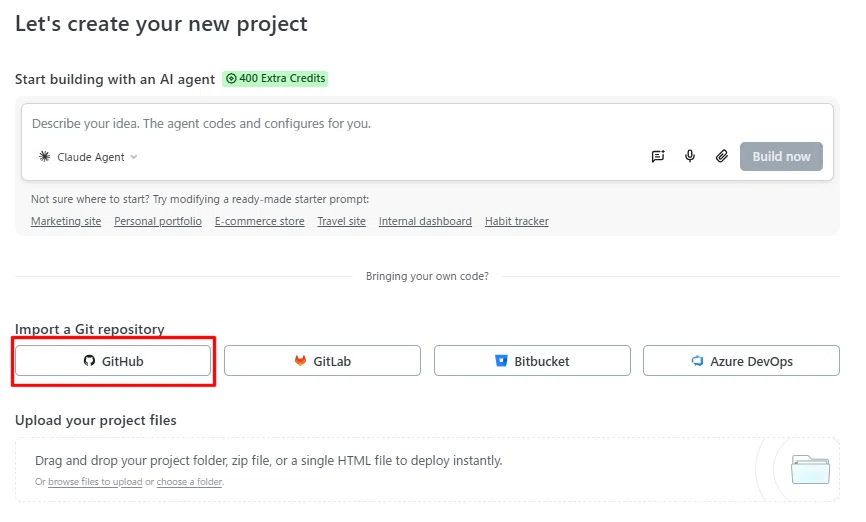
Task: Select the Personal portfolio starter prompt
Action: [x=158, y=221]
